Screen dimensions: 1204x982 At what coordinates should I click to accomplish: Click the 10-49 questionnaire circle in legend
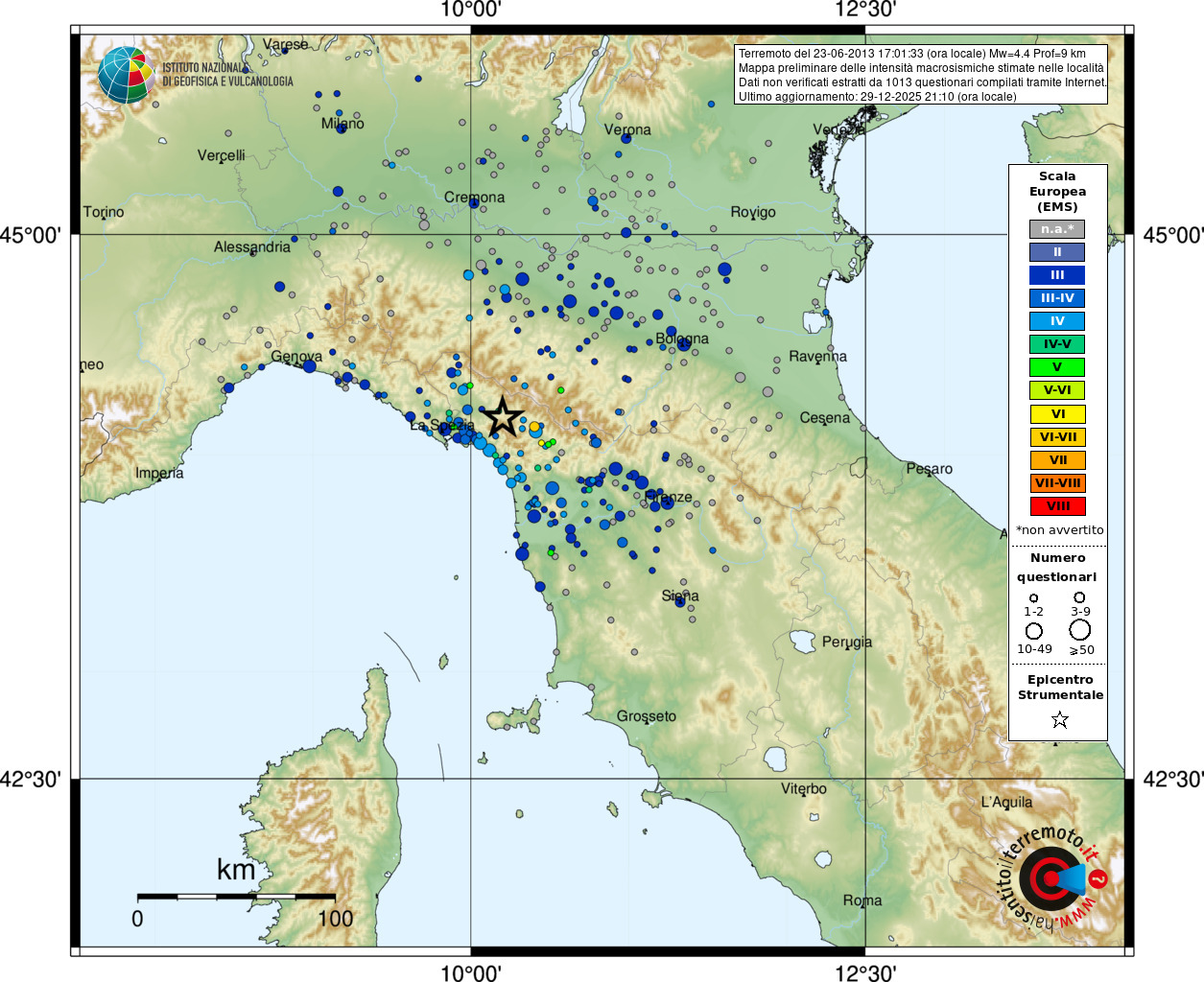point(1034,631)
